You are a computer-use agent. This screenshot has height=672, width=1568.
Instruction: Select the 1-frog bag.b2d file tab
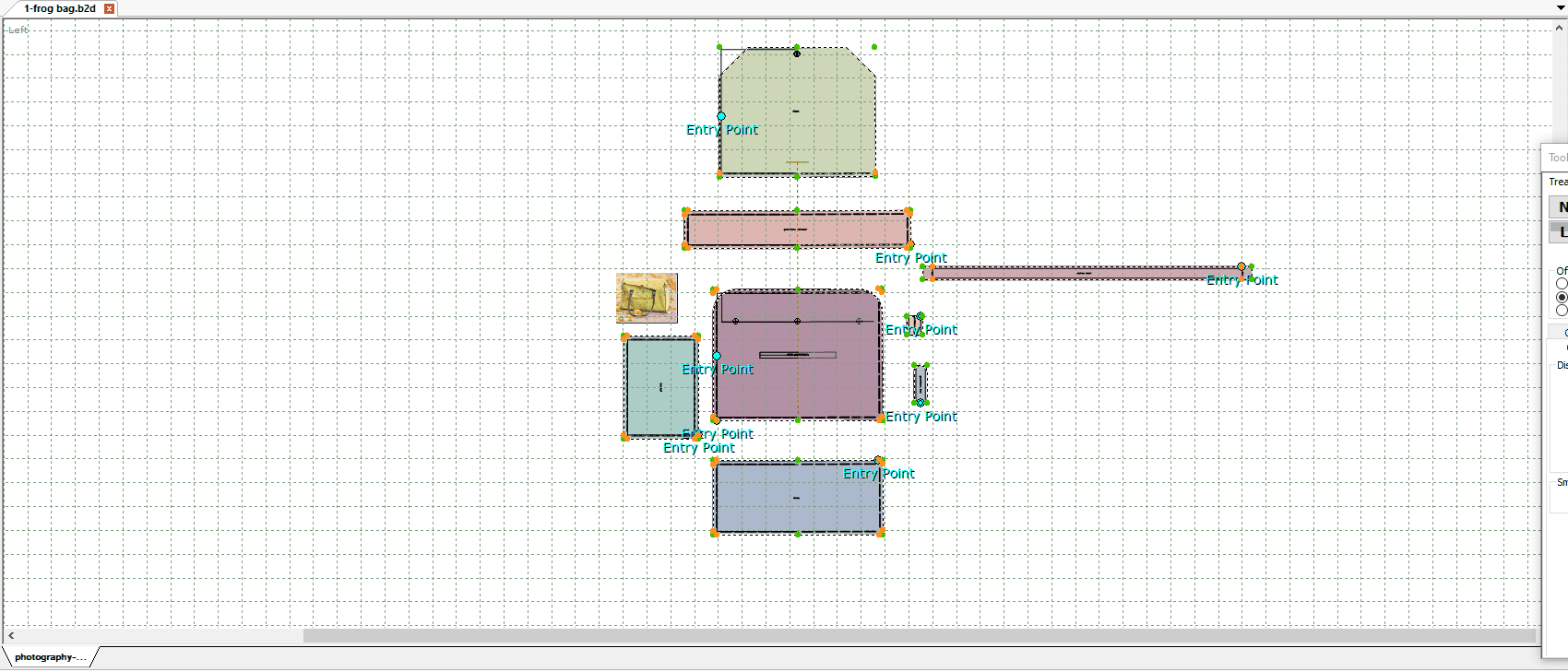click(59, 8)
